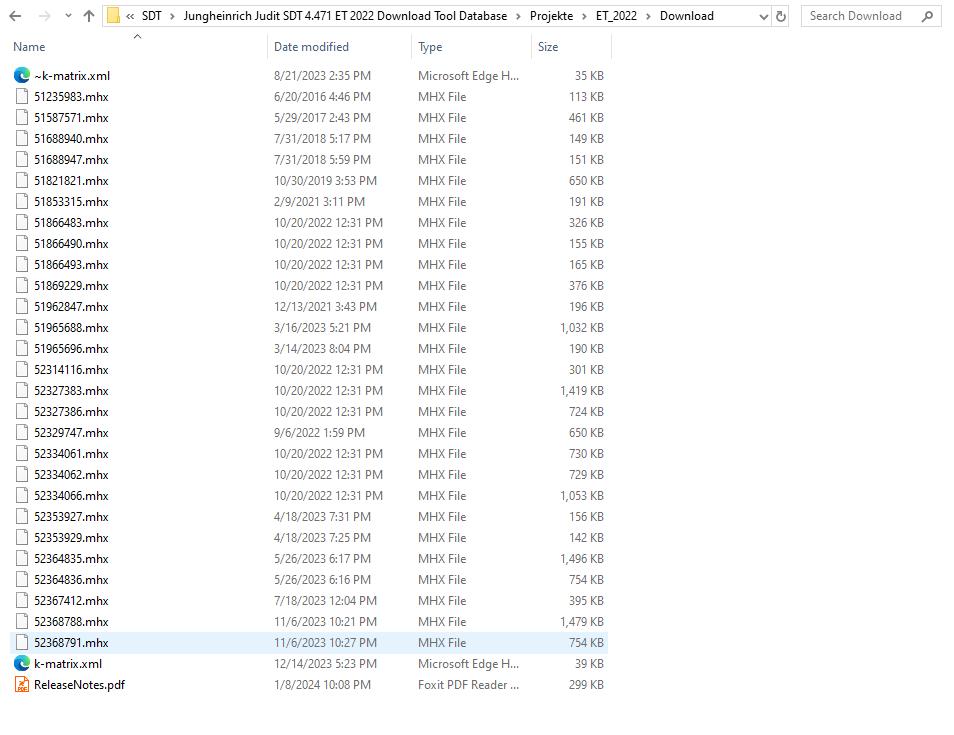Click file icon of 52329747.mhx
Image resolution: width=954 pixels, height=735 pixels.
(22, 433)
